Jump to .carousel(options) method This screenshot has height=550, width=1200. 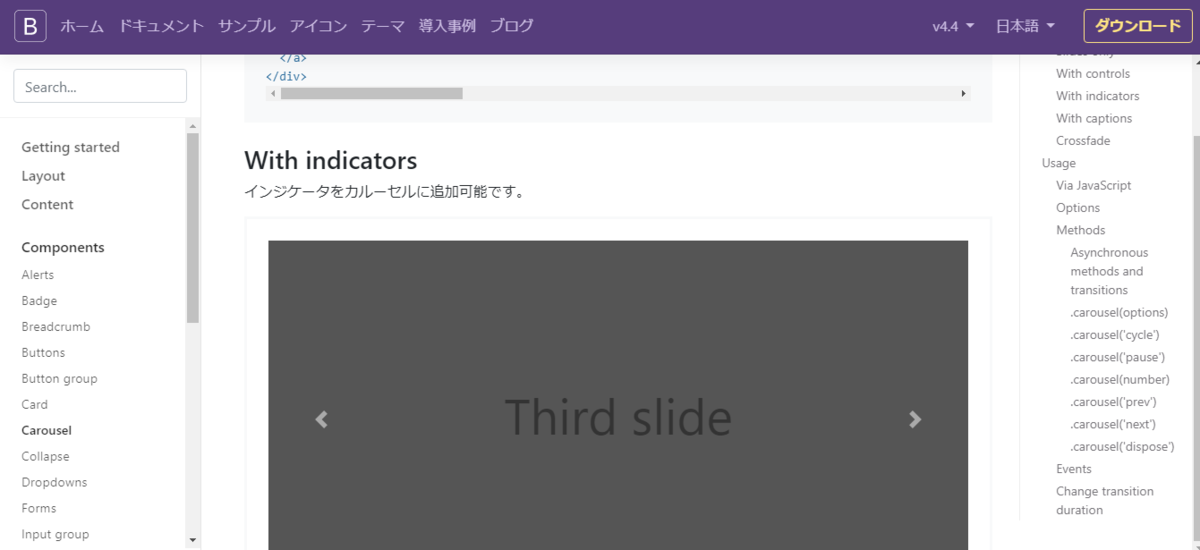point(1119,313)
